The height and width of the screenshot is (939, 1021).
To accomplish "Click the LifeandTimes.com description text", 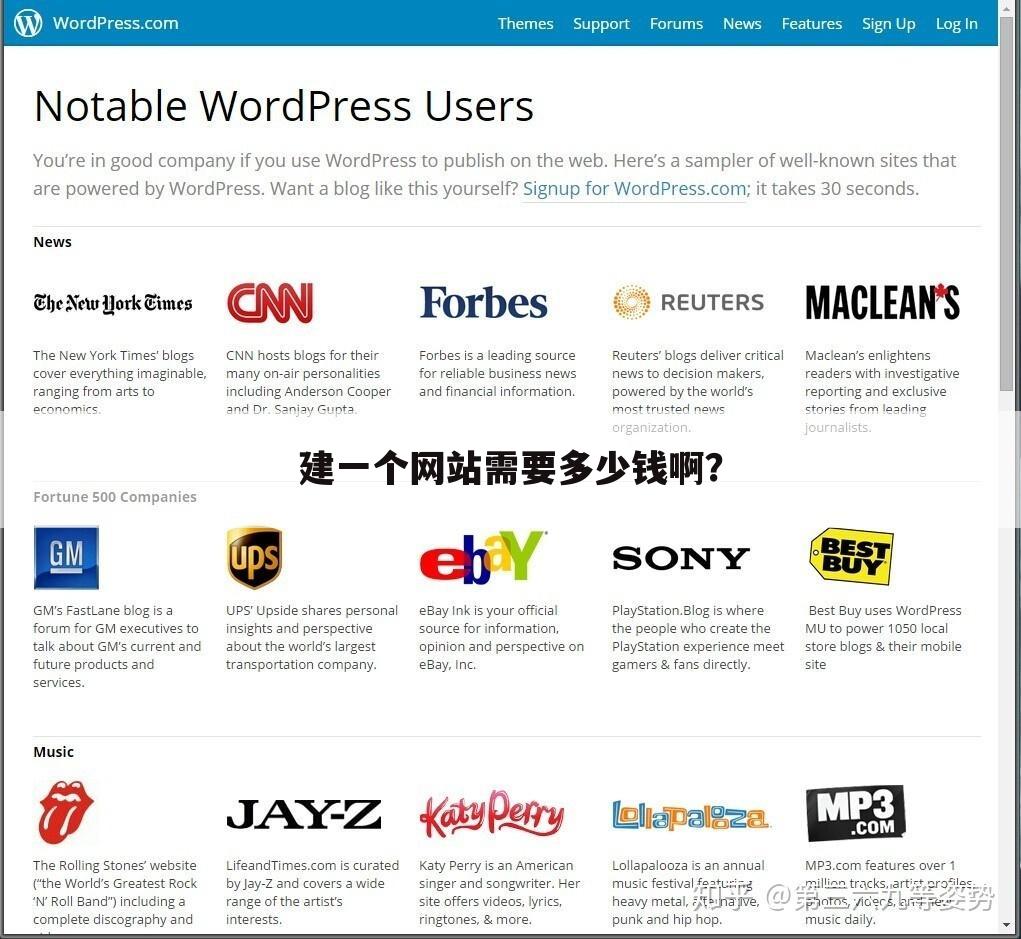I will [313, 892].
